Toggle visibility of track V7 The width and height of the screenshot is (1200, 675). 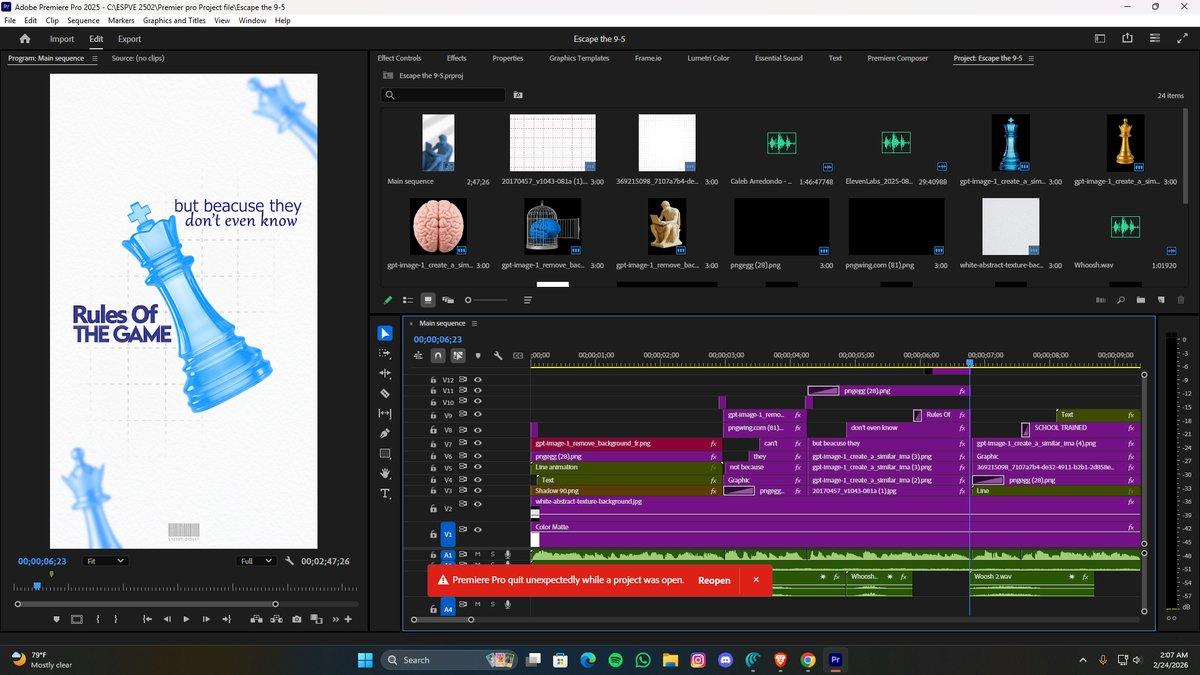(478, 443)
